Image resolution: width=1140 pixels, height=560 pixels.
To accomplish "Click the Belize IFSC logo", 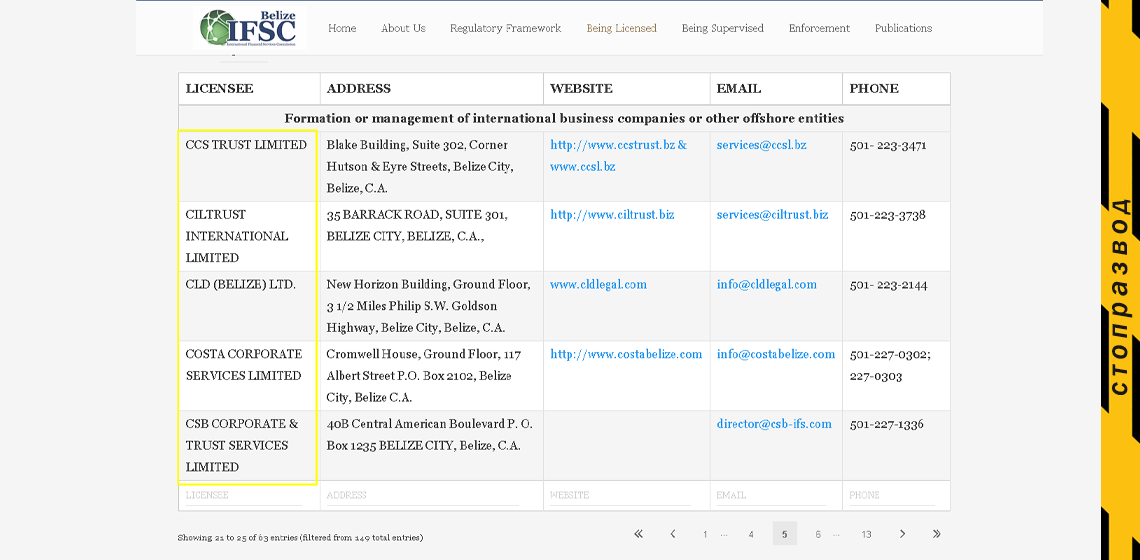I will pos(249,28).
